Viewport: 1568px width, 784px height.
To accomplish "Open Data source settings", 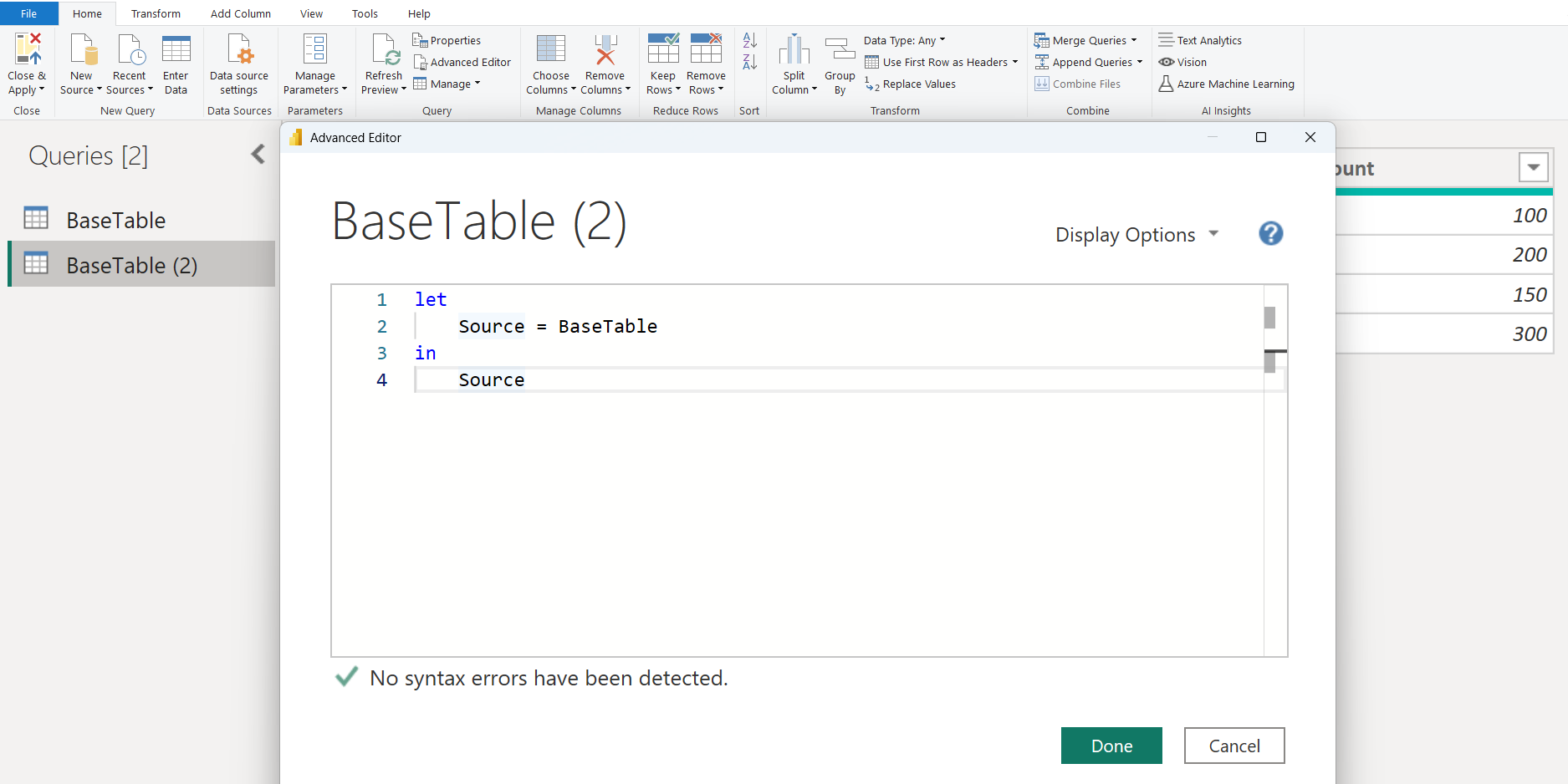I will pyautogui.click(x=239, y=50).
